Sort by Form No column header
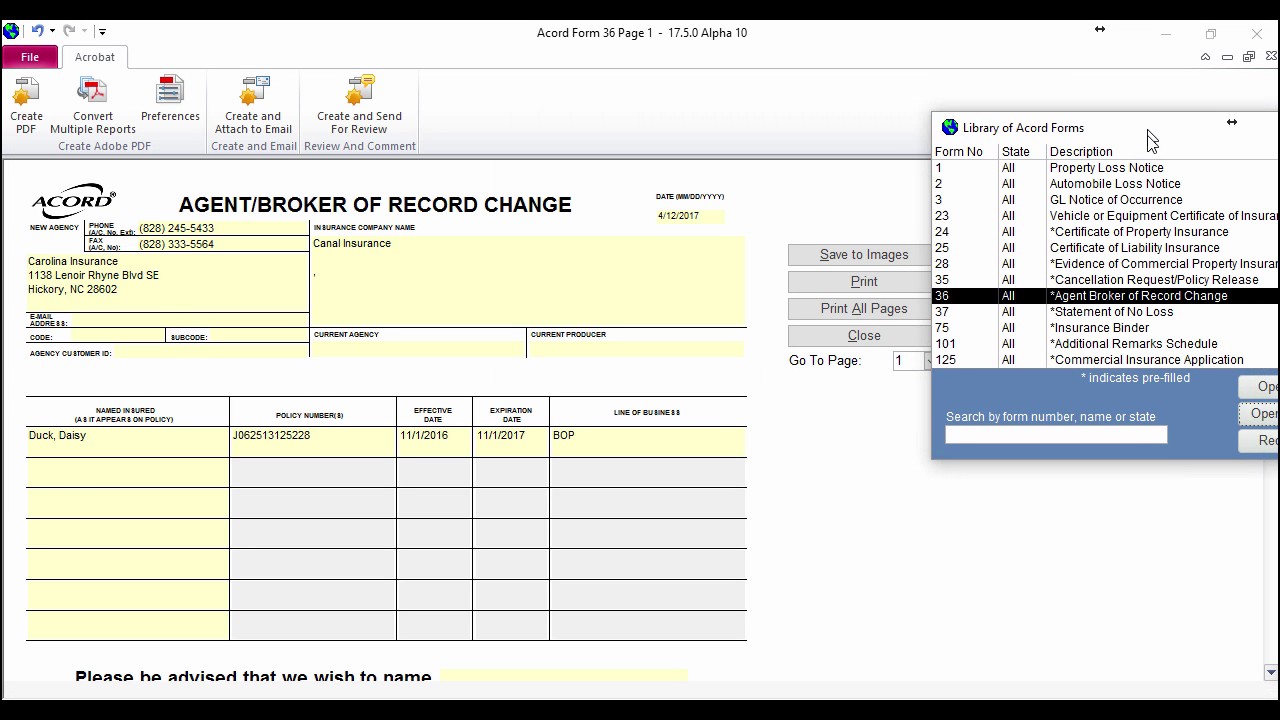1280x720 pixels. click(x=959, y=152)
